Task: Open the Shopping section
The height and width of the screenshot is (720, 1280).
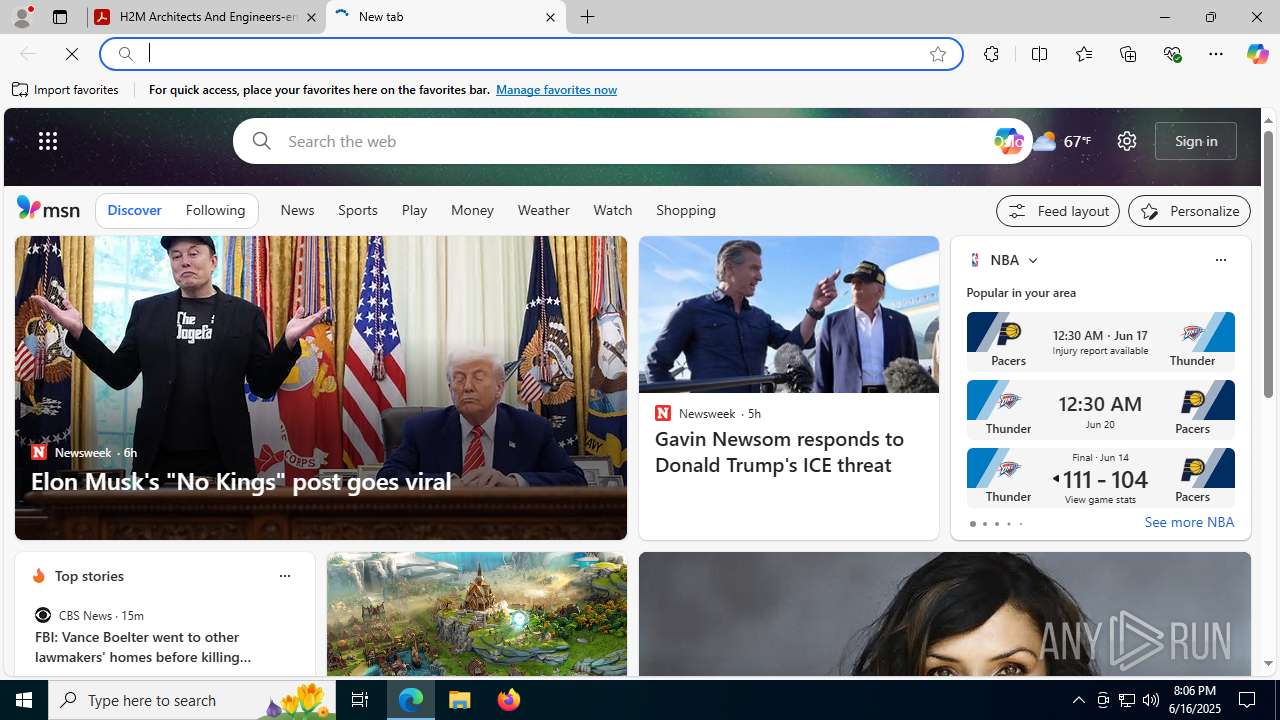Action: tap(686, 211)
